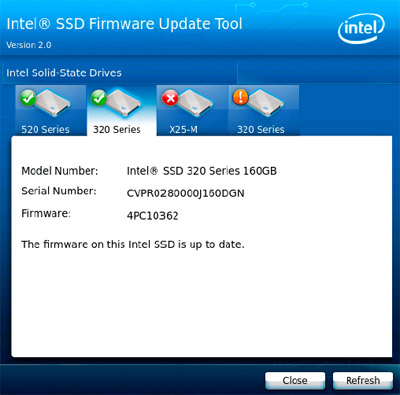Click the selected 320 Series tab label
This screenshot has height=395, width=400.
[x=117, y=129]
